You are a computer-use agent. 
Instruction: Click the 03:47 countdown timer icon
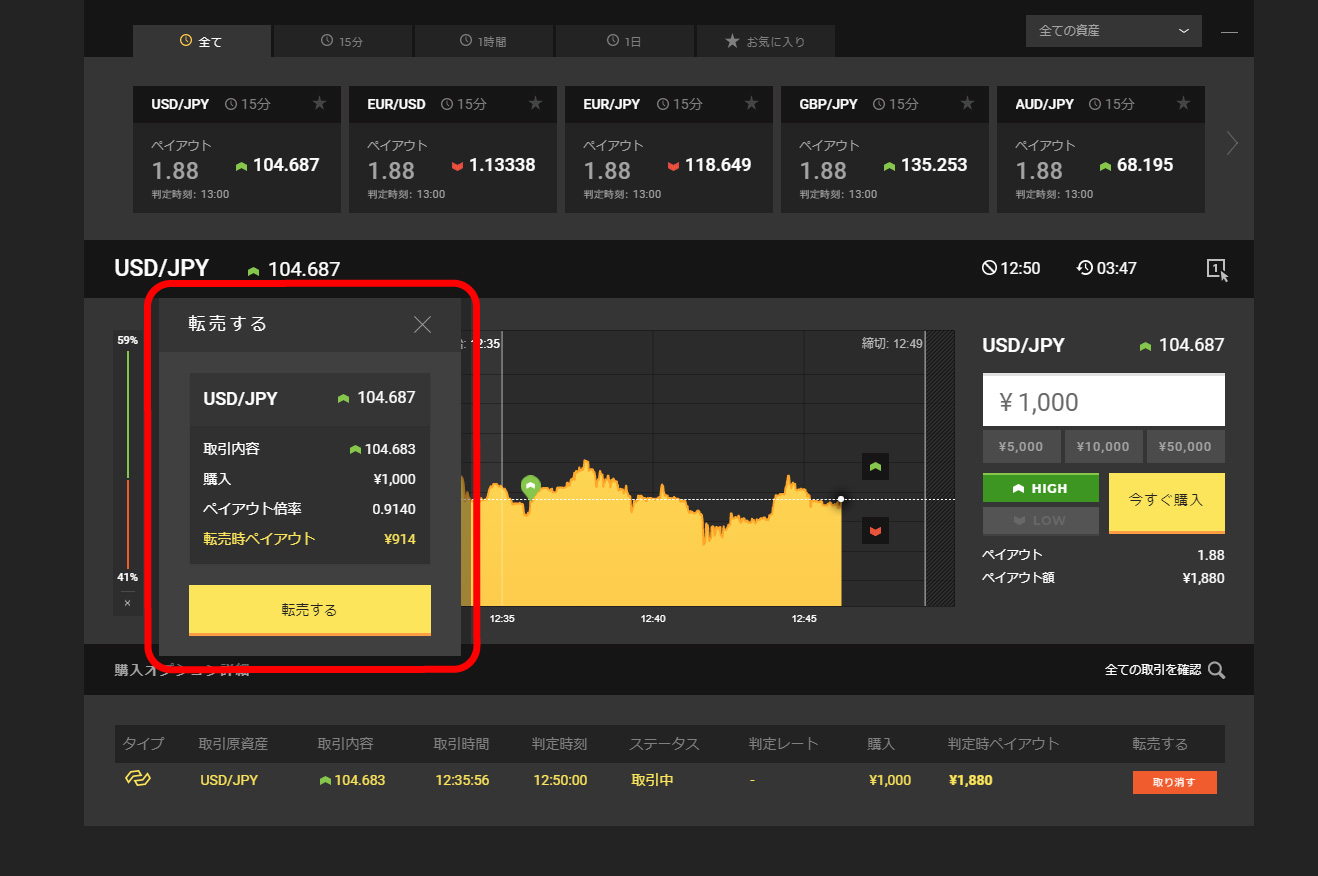coord(1085,268)
